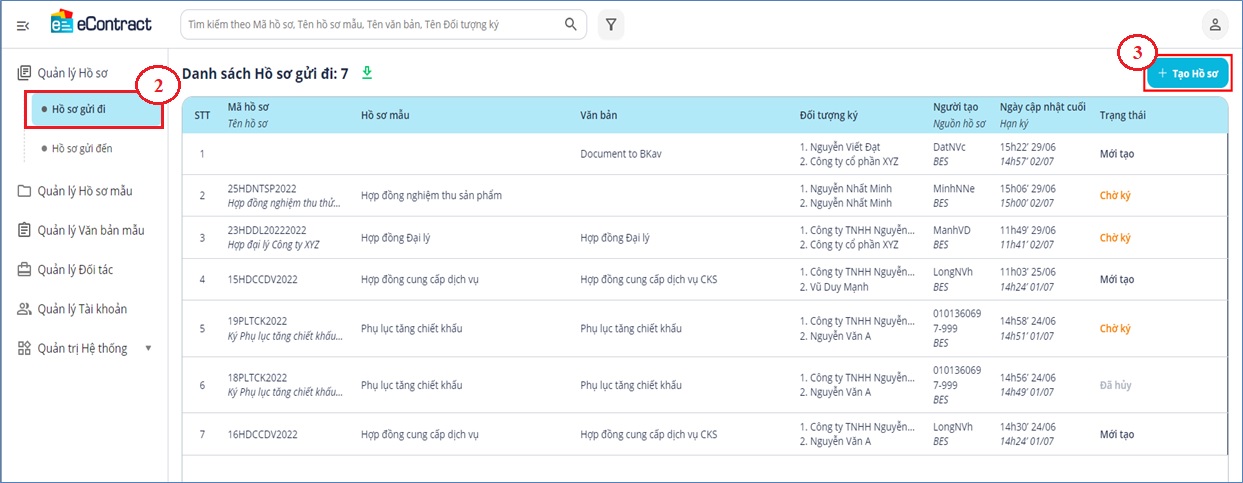The image size is (1243, 483).
Task: Open Hồ sơ gửi đến submenu item
Action: pos(82,149)
